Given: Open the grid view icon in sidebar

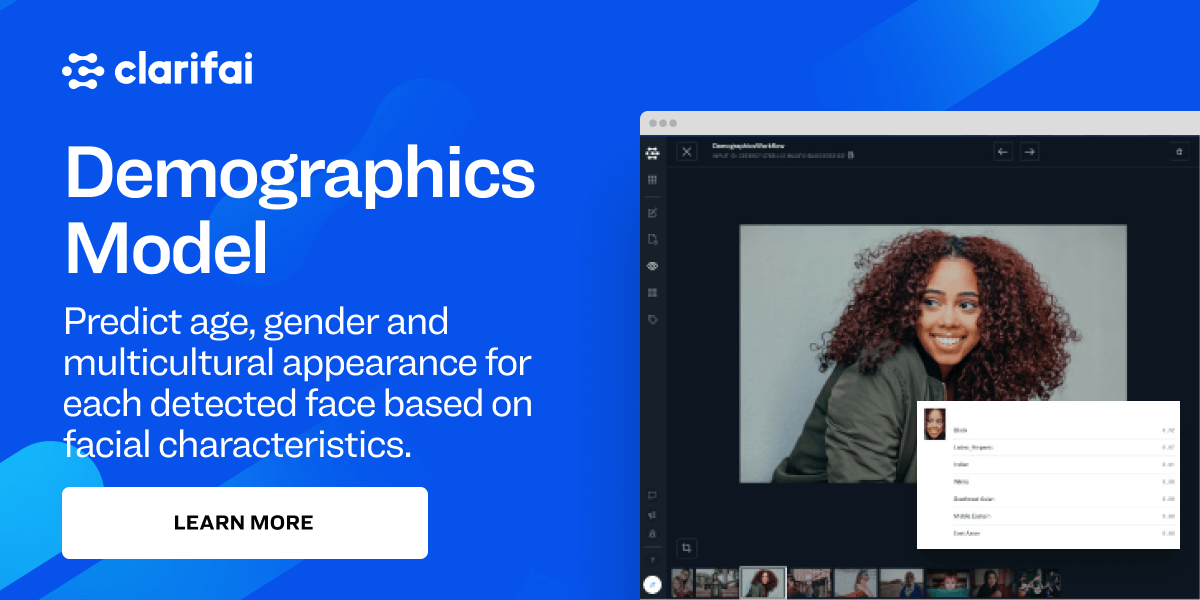Looking at the screenshot, I should pos(652,180).
